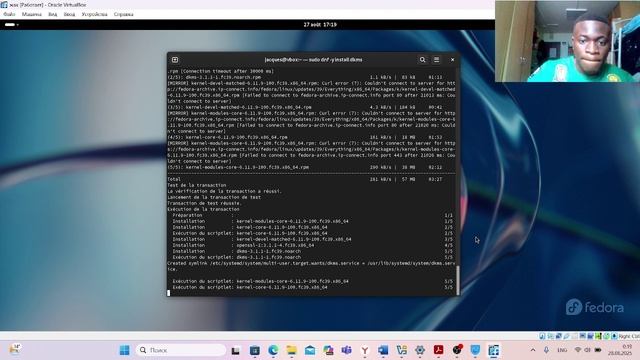Open search in the terminal window
The image size is (640, 360).
422,60
